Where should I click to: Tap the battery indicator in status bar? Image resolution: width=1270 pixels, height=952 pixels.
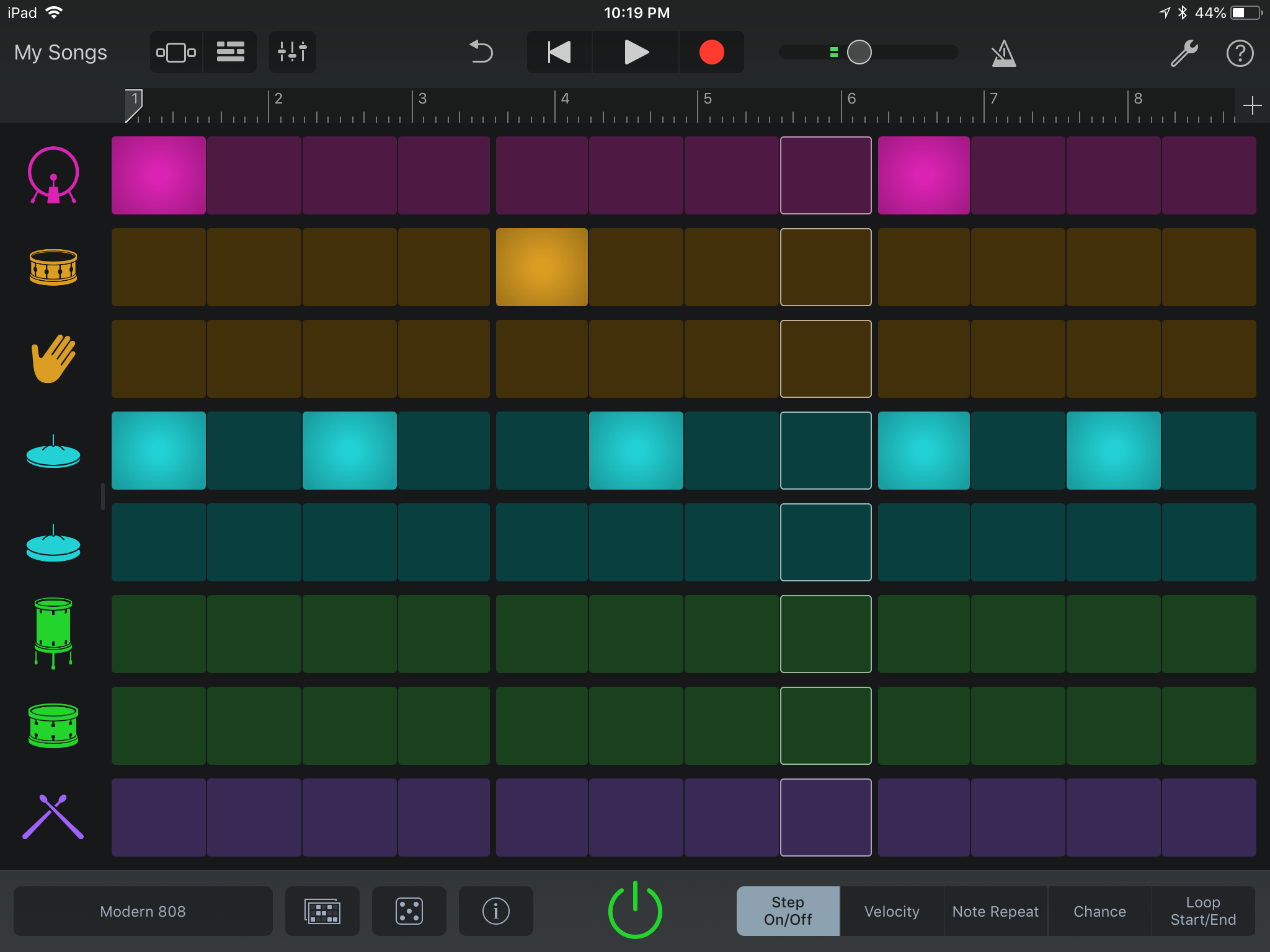[x=1246, y=13]
